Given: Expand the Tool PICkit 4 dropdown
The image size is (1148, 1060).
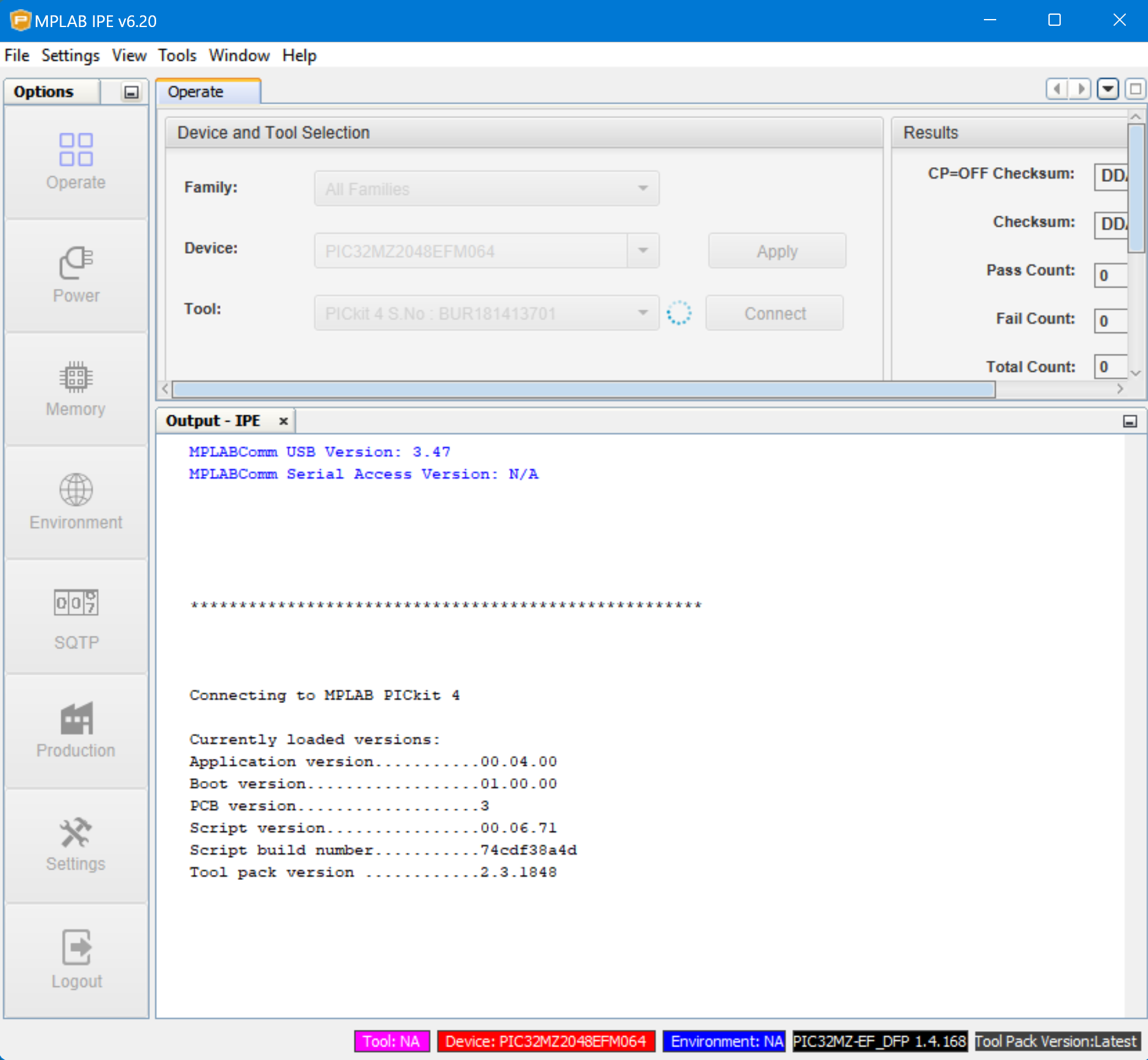Looking at the screenshot, I should pyautogui.click(x=643, y=313).
